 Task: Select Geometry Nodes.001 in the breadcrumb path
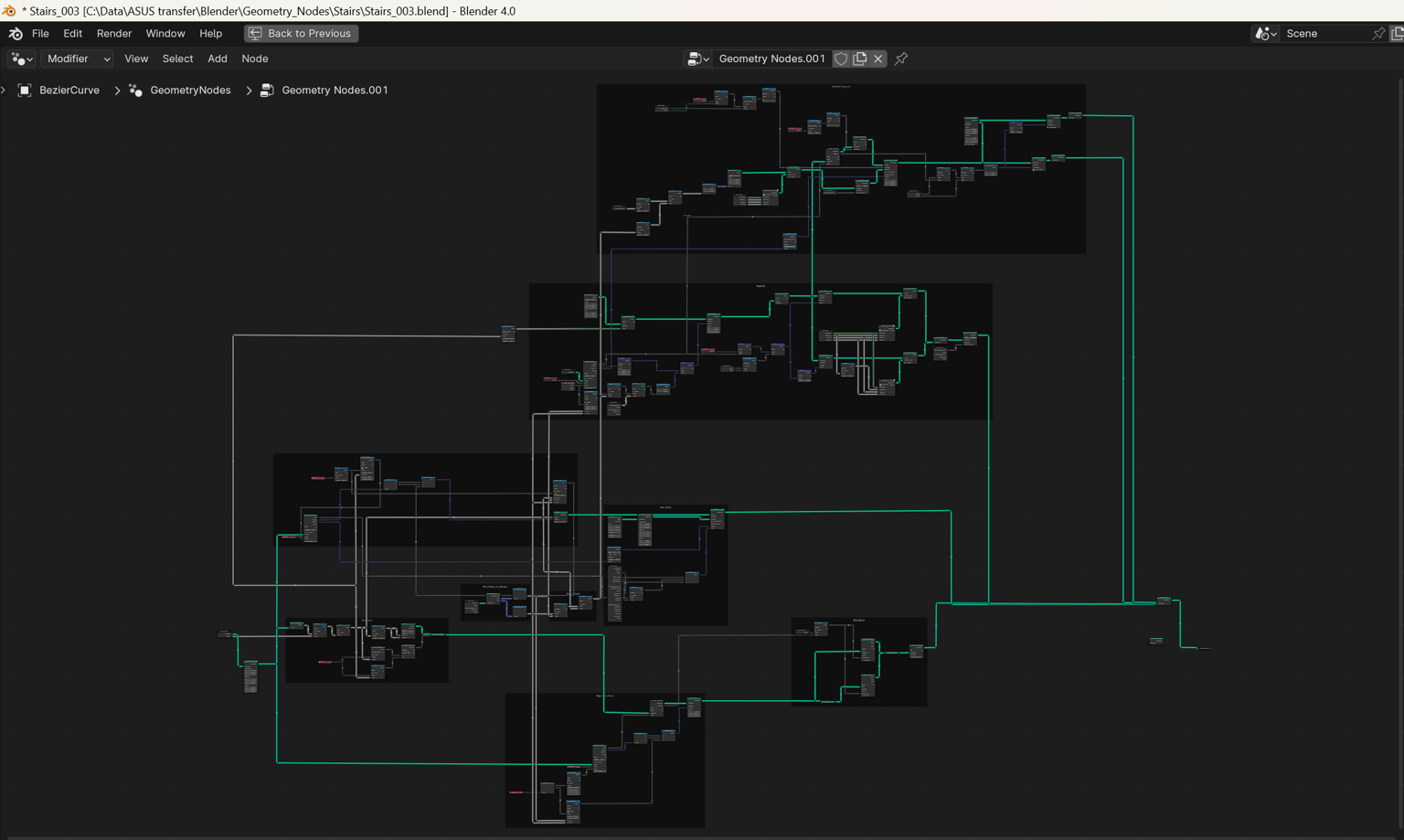(335, 90)
